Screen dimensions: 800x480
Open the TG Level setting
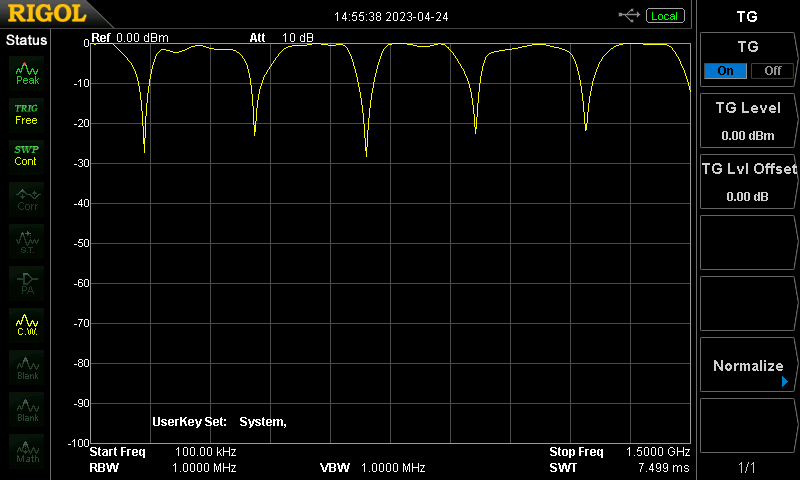point(747,121)
